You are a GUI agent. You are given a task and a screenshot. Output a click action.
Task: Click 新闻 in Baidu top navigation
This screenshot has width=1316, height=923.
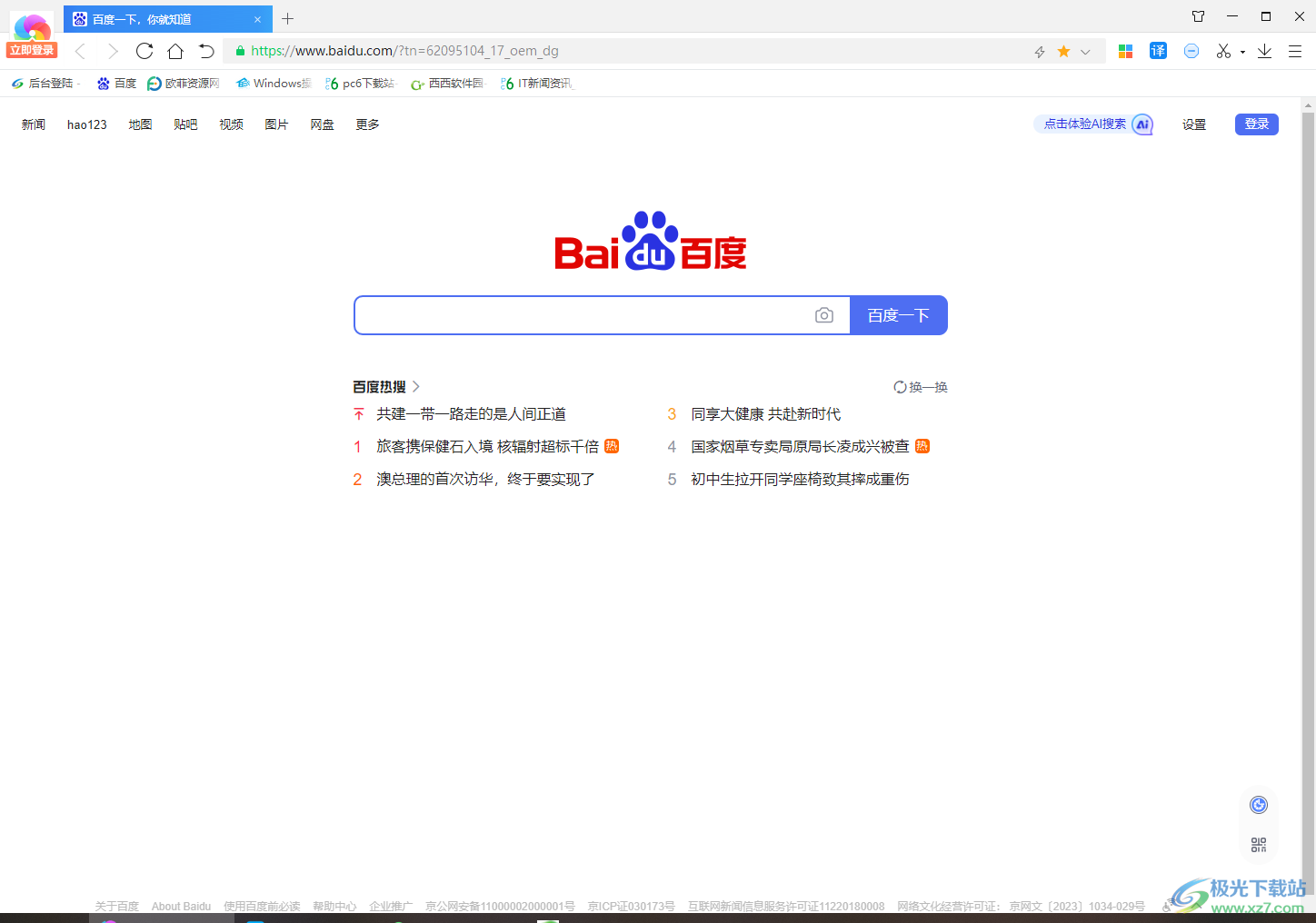[x=34, y=124]
